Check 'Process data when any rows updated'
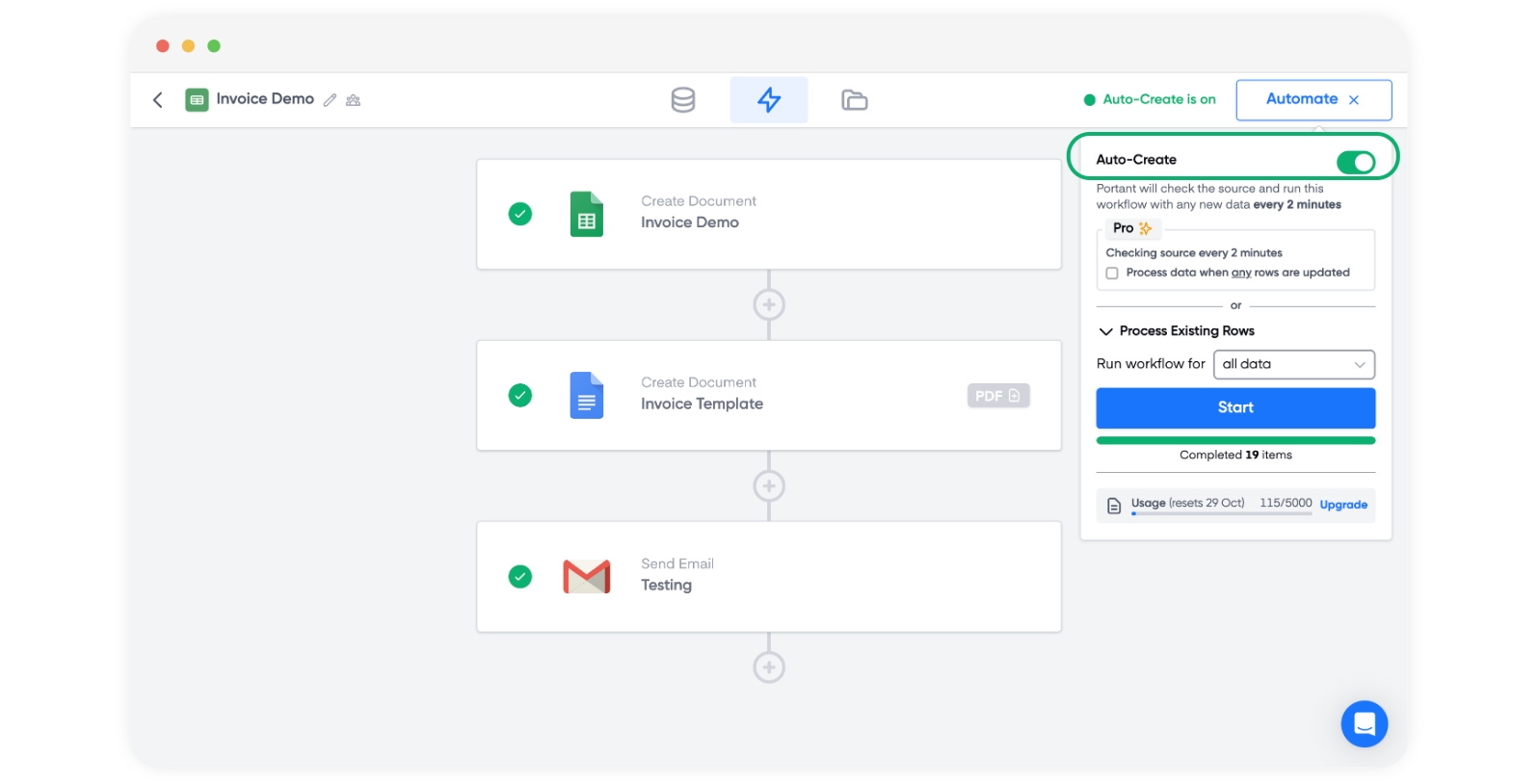 1112,274
